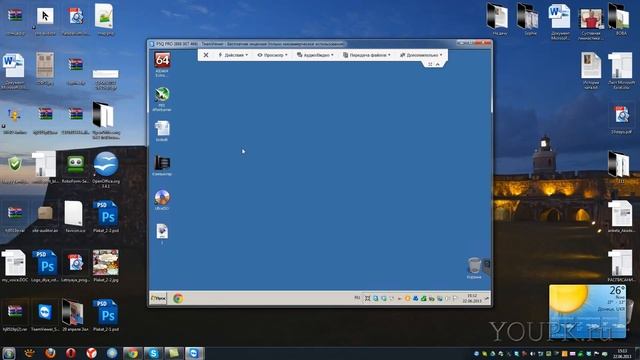Viewport: 640px width, 360px height.
Task: Launch Chrome from the remote taskbar
Action: [x=178, y=298]
